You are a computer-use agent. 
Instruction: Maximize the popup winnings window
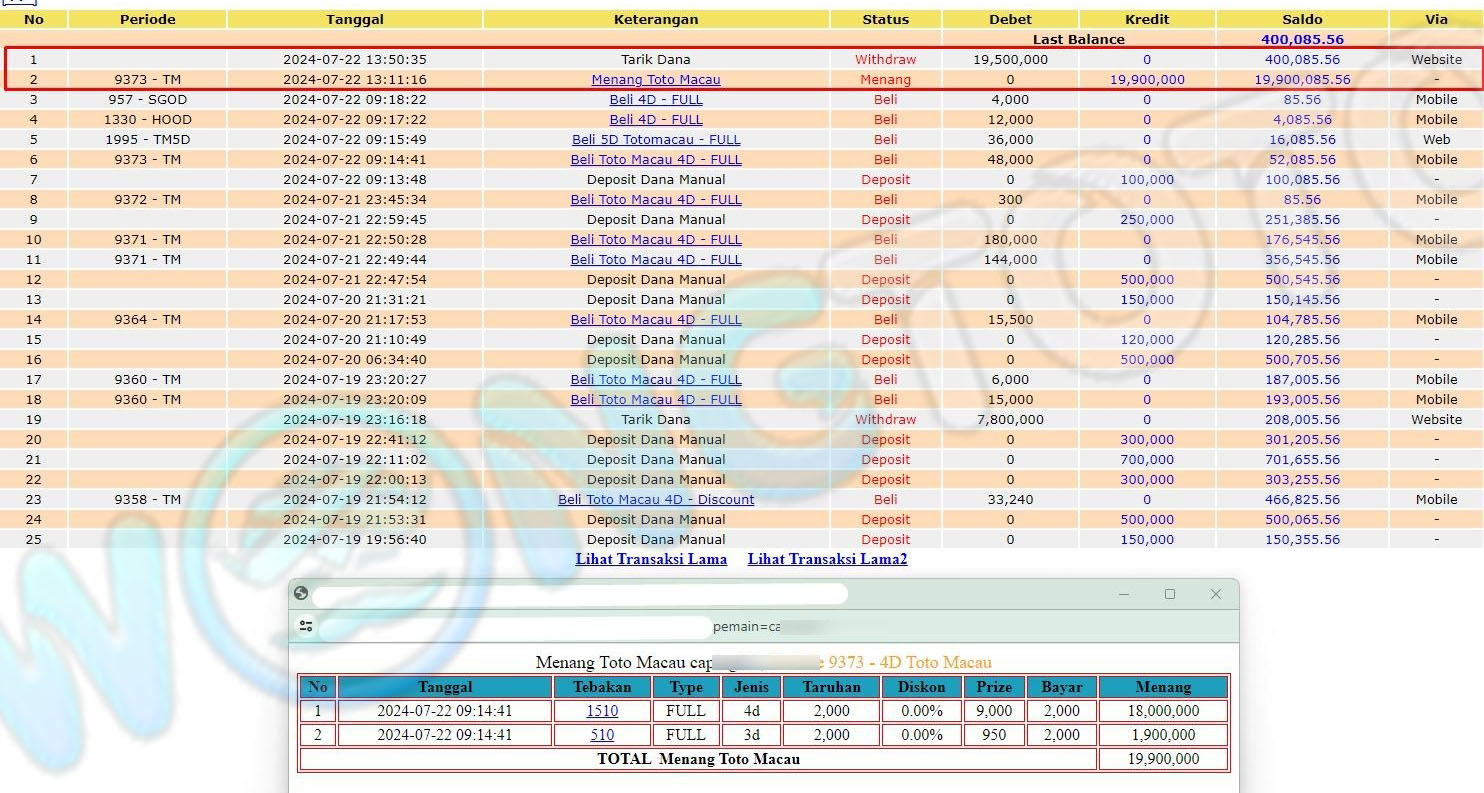click(1170, 594)
